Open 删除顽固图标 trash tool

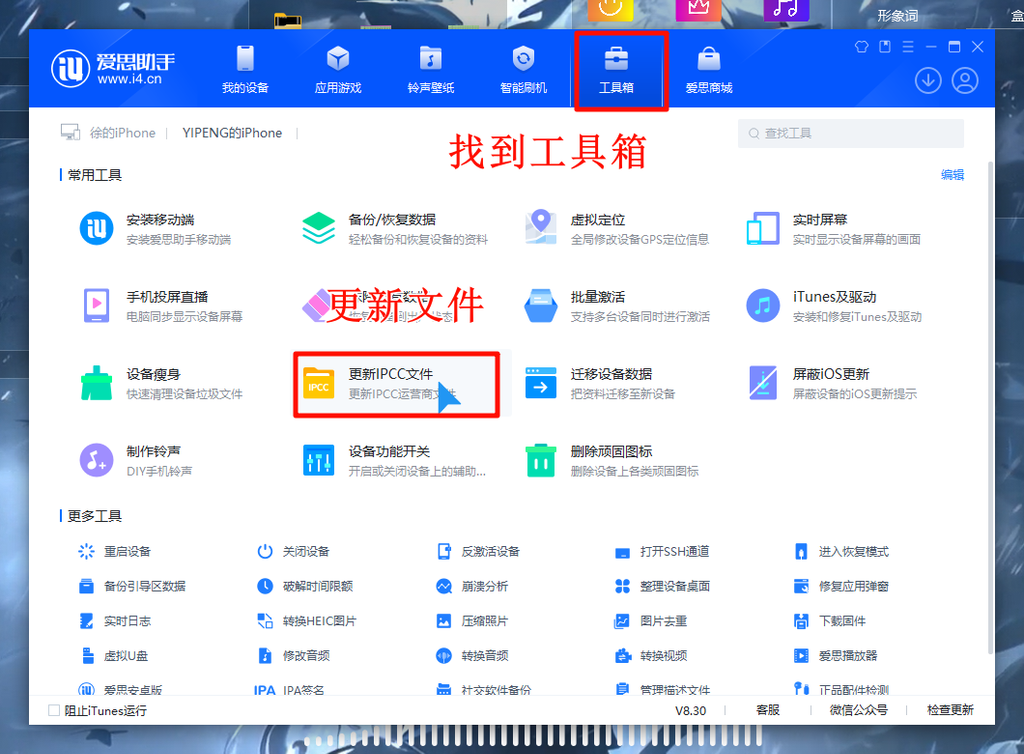611,461
